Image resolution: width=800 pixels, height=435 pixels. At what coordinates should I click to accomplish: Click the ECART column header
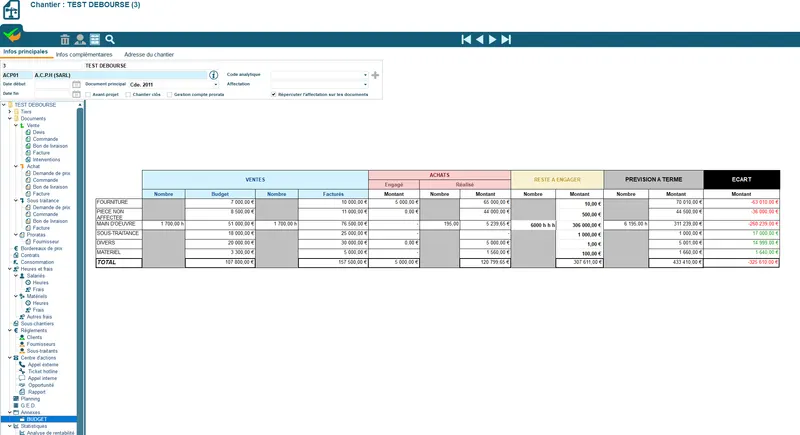point(741,180)
